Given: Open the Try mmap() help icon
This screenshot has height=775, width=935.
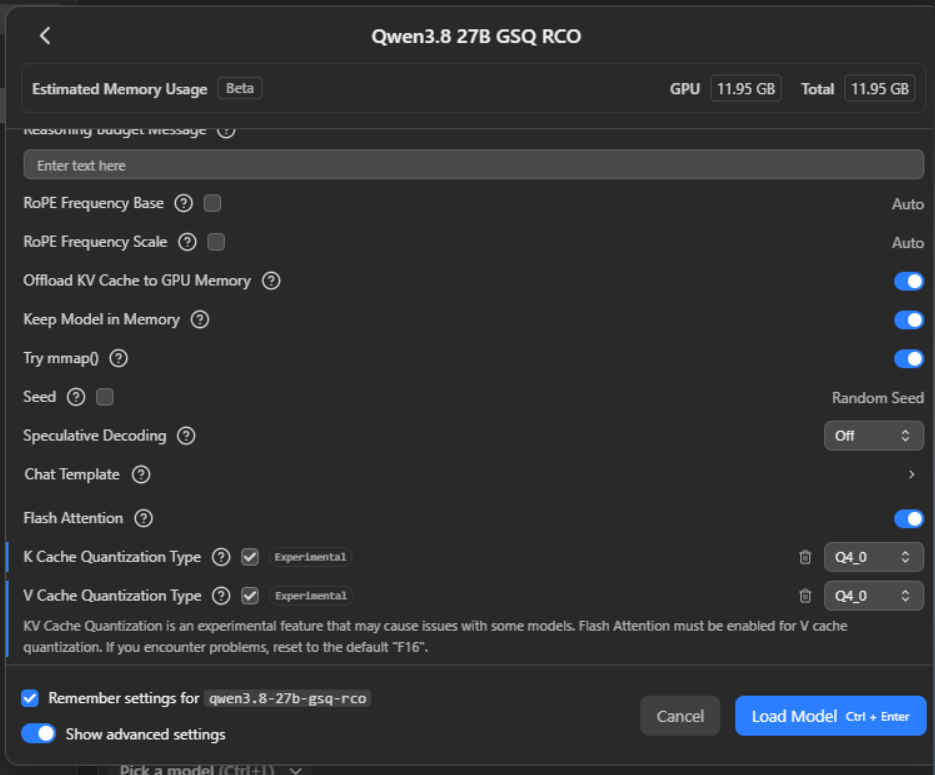Looking at the screenshot, I should (x=119, y=358).
